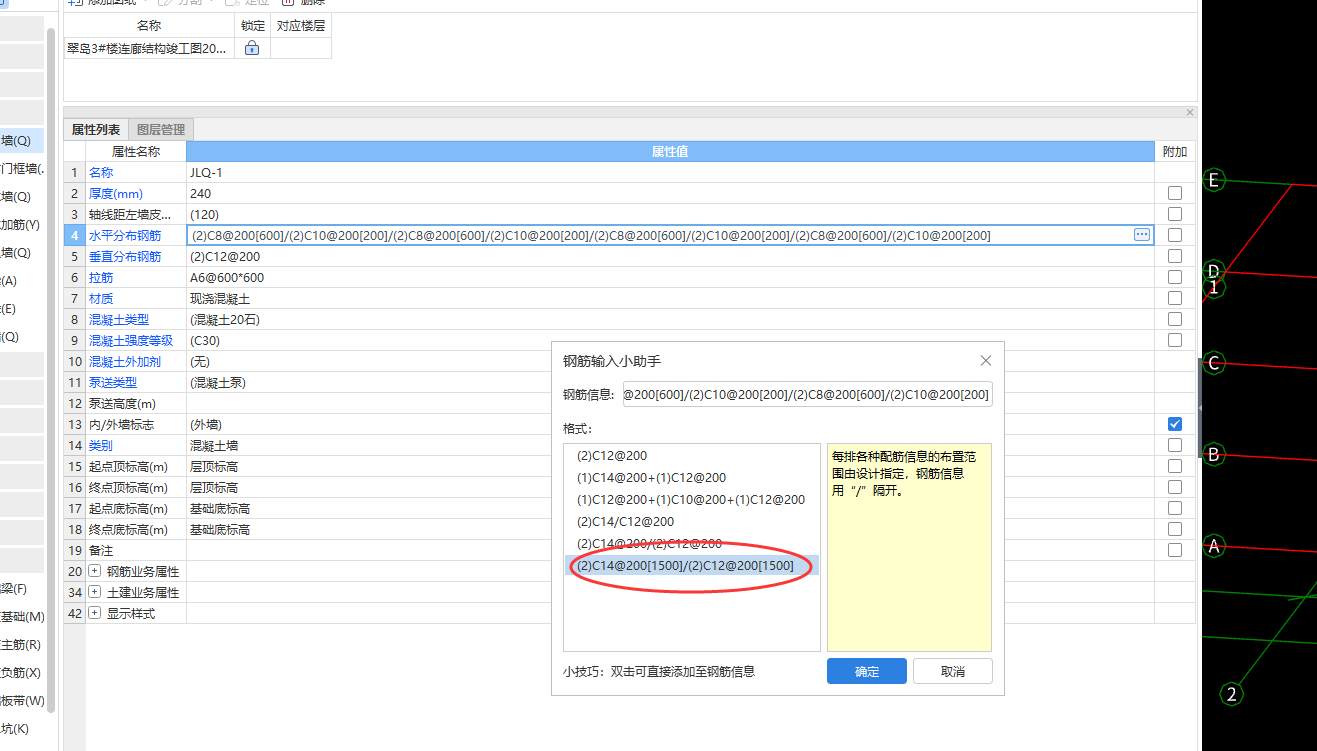Toggle the lock icon for the drawing row
The image size is (1317, 751).
click(252, 47)
